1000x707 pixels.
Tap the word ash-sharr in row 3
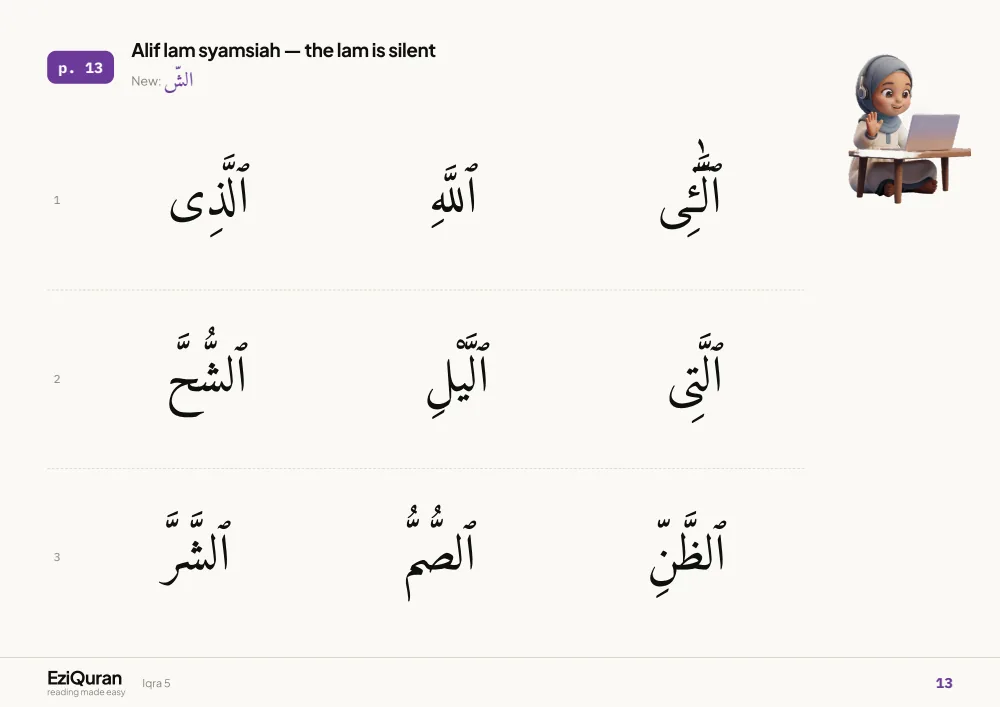[x=195, y=548]
